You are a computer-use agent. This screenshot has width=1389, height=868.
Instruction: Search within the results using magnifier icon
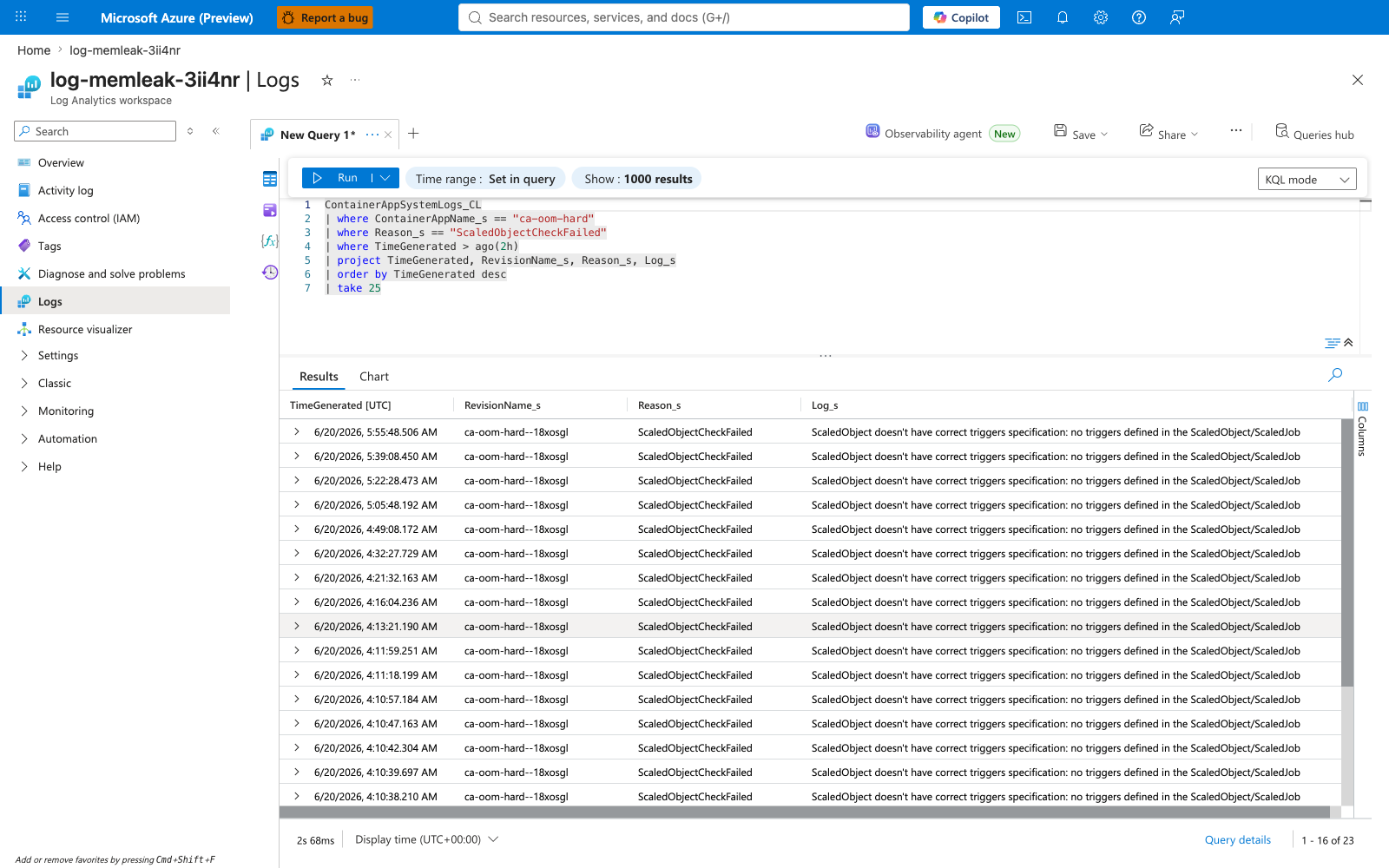click(x=1335, y=375)
